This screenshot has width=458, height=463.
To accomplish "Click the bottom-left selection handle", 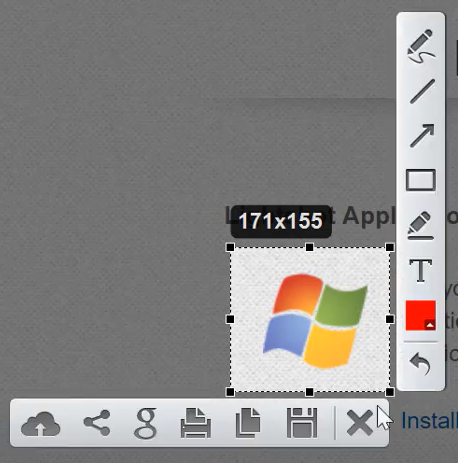I will [230, 392].
